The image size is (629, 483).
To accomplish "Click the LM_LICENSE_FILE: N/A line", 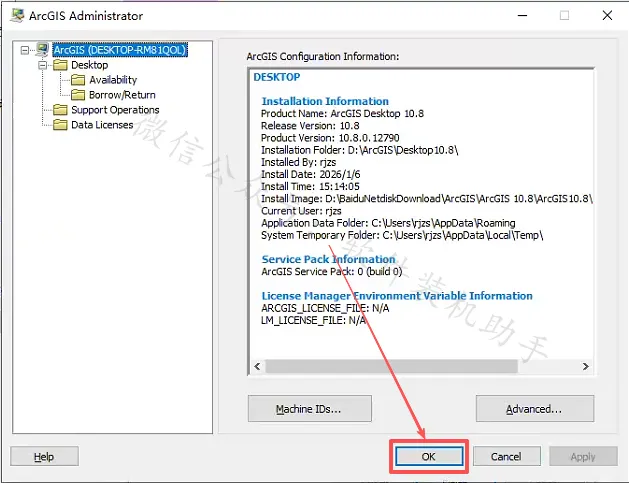I will (x=313, y=320).
